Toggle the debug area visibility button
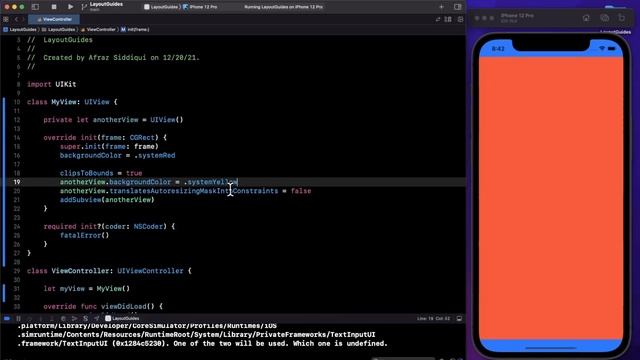The height and width of the screenshot is (360, 640). click(459, 318)
